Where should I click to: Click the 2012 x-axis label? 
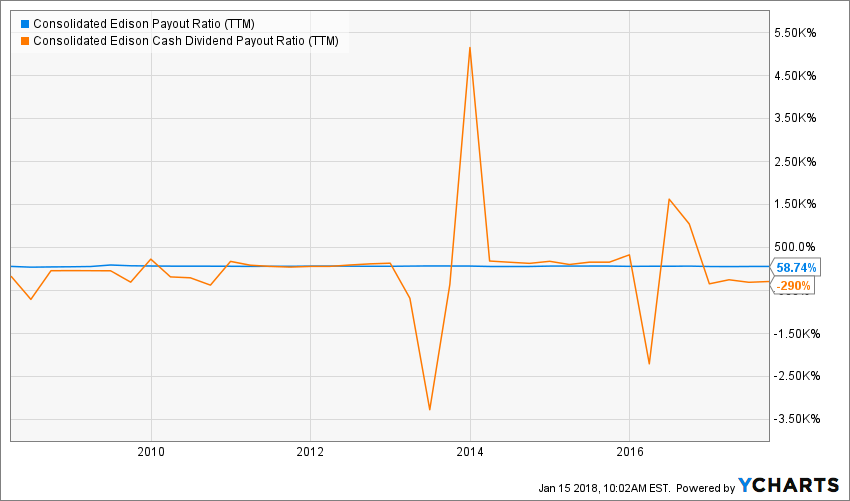coord(310,451)
